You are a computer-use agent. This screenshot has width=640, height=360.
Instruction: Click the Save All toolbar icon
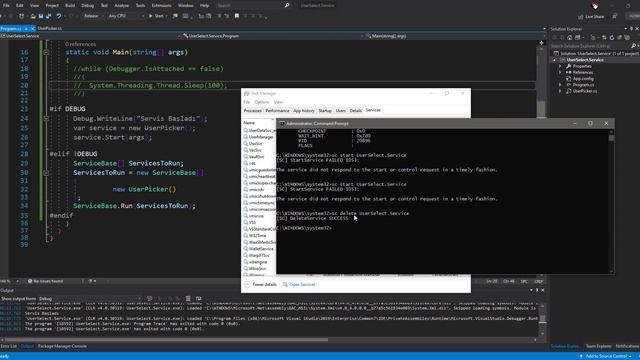pos(49,16)
